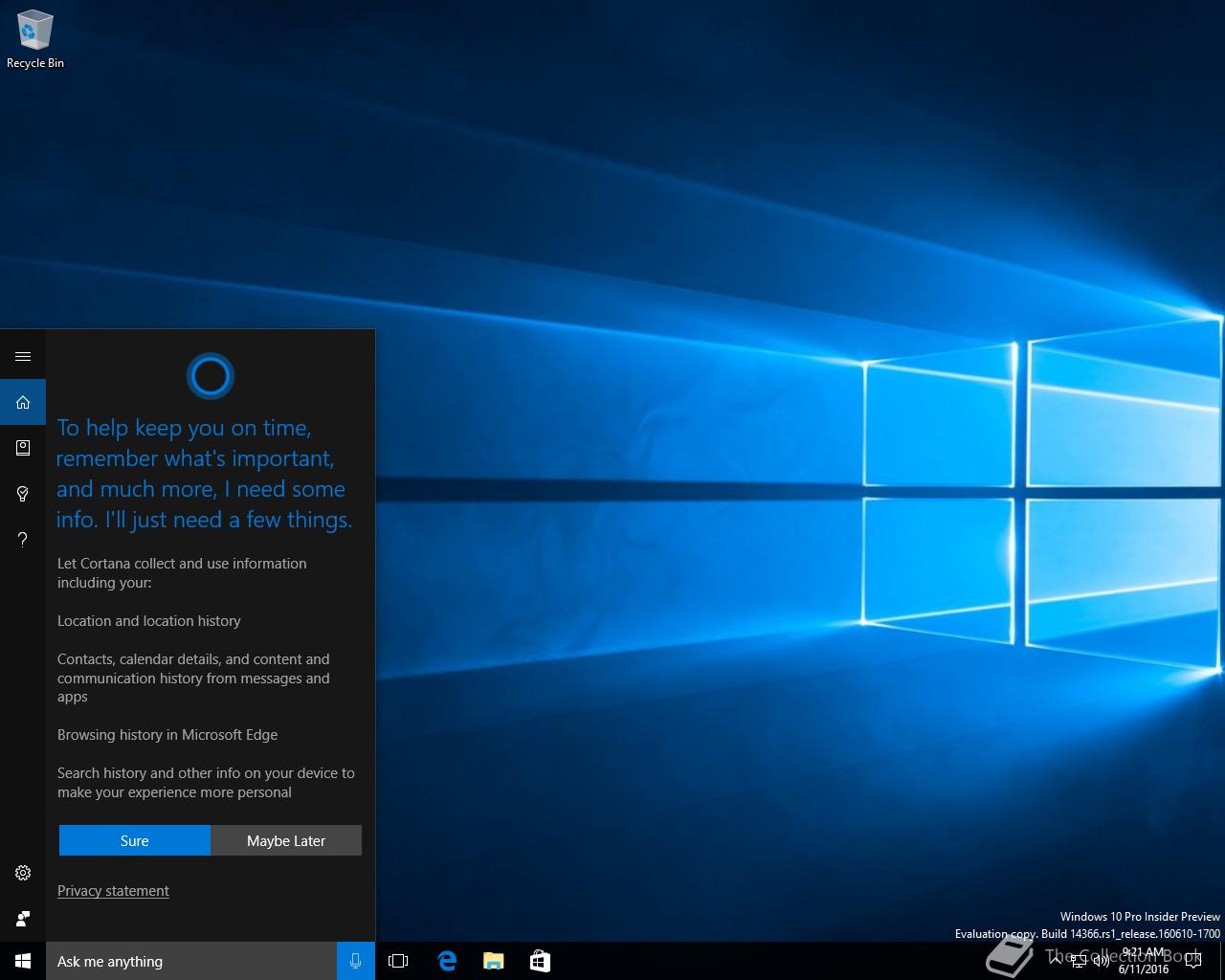Expand Cortana's hamburger menu
The image size is (1225, 980).
pos(23,356)
